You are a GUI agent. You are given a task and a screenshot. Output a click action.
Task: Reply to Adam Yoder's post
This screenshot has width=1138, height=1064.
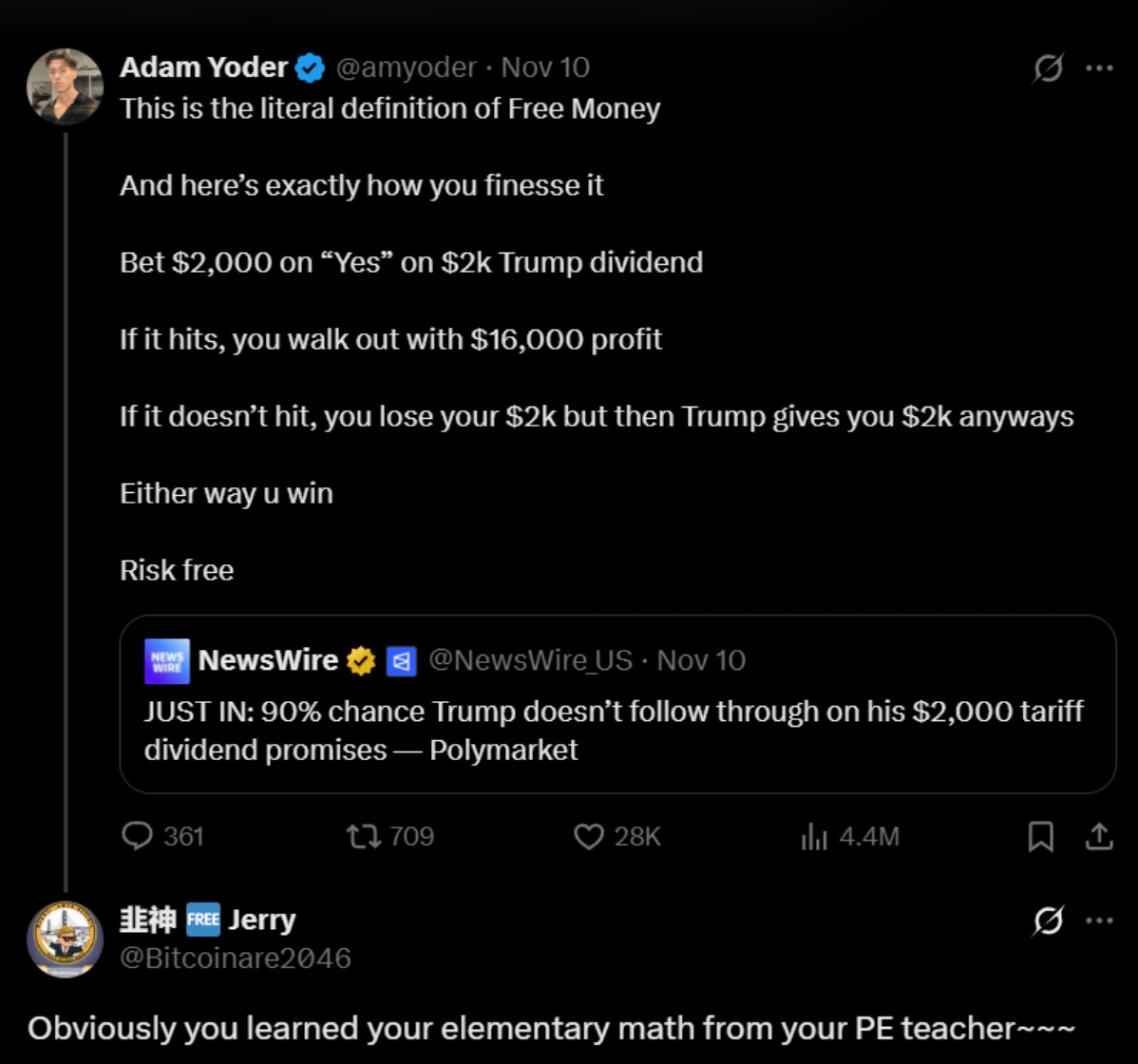[139, 836]
